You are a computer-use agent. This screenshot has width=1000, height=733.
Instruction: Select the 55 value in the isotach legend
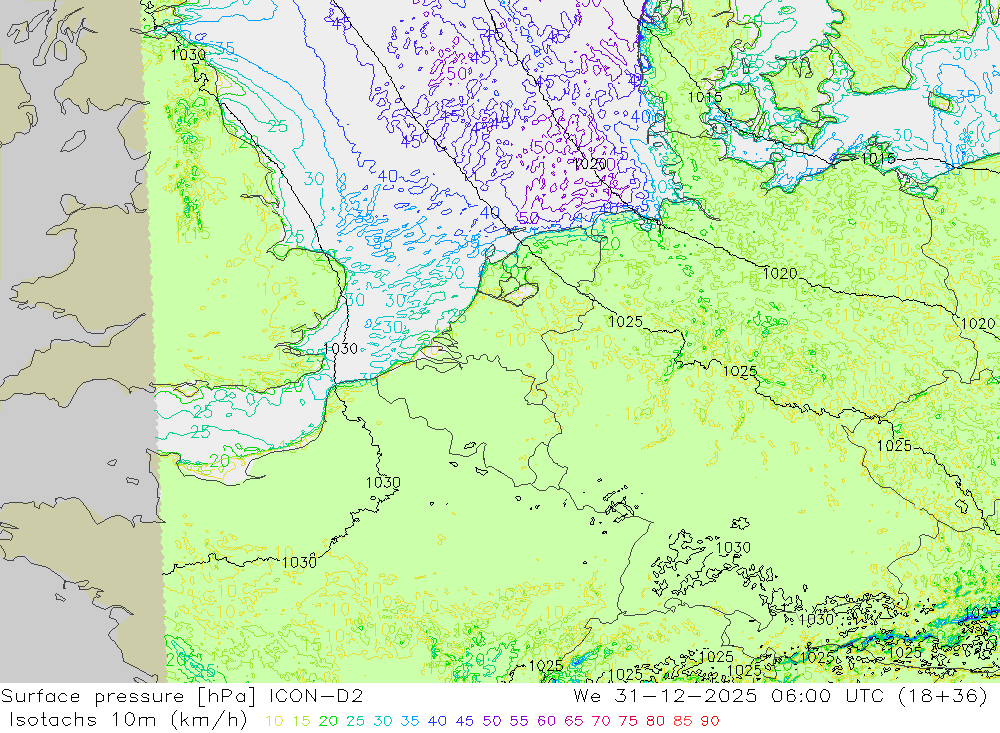(x=518, y=721)
